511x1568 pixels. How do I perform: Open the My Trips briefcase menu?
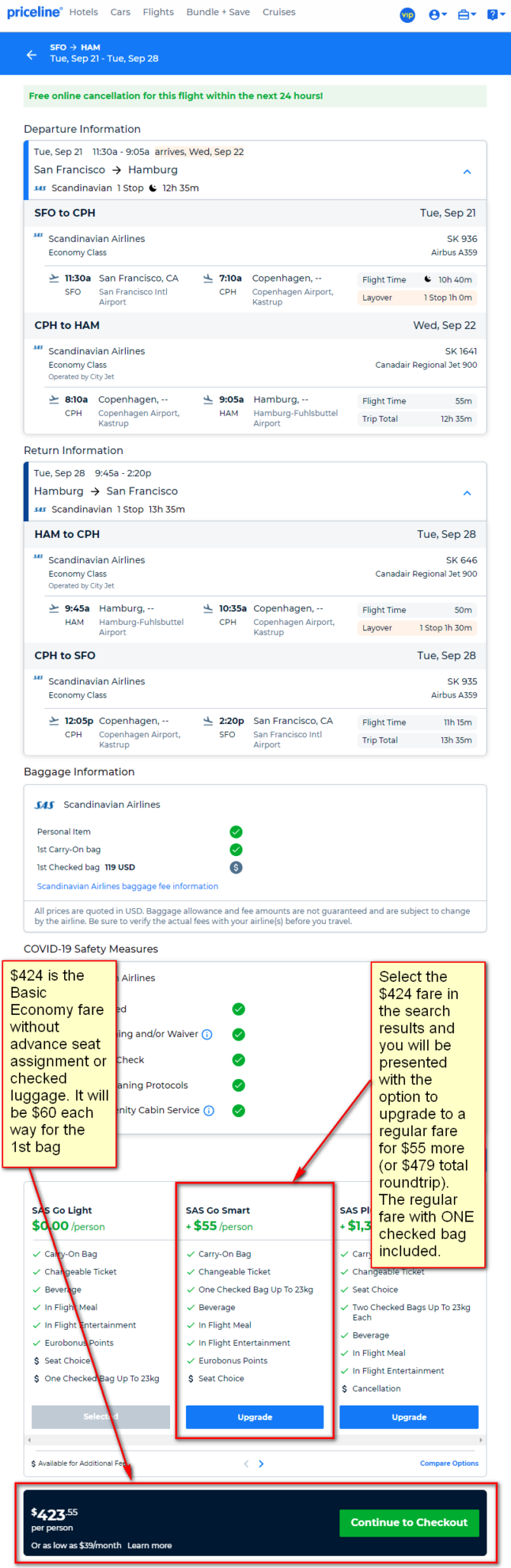pyautogui.click(x=466, y=14)
